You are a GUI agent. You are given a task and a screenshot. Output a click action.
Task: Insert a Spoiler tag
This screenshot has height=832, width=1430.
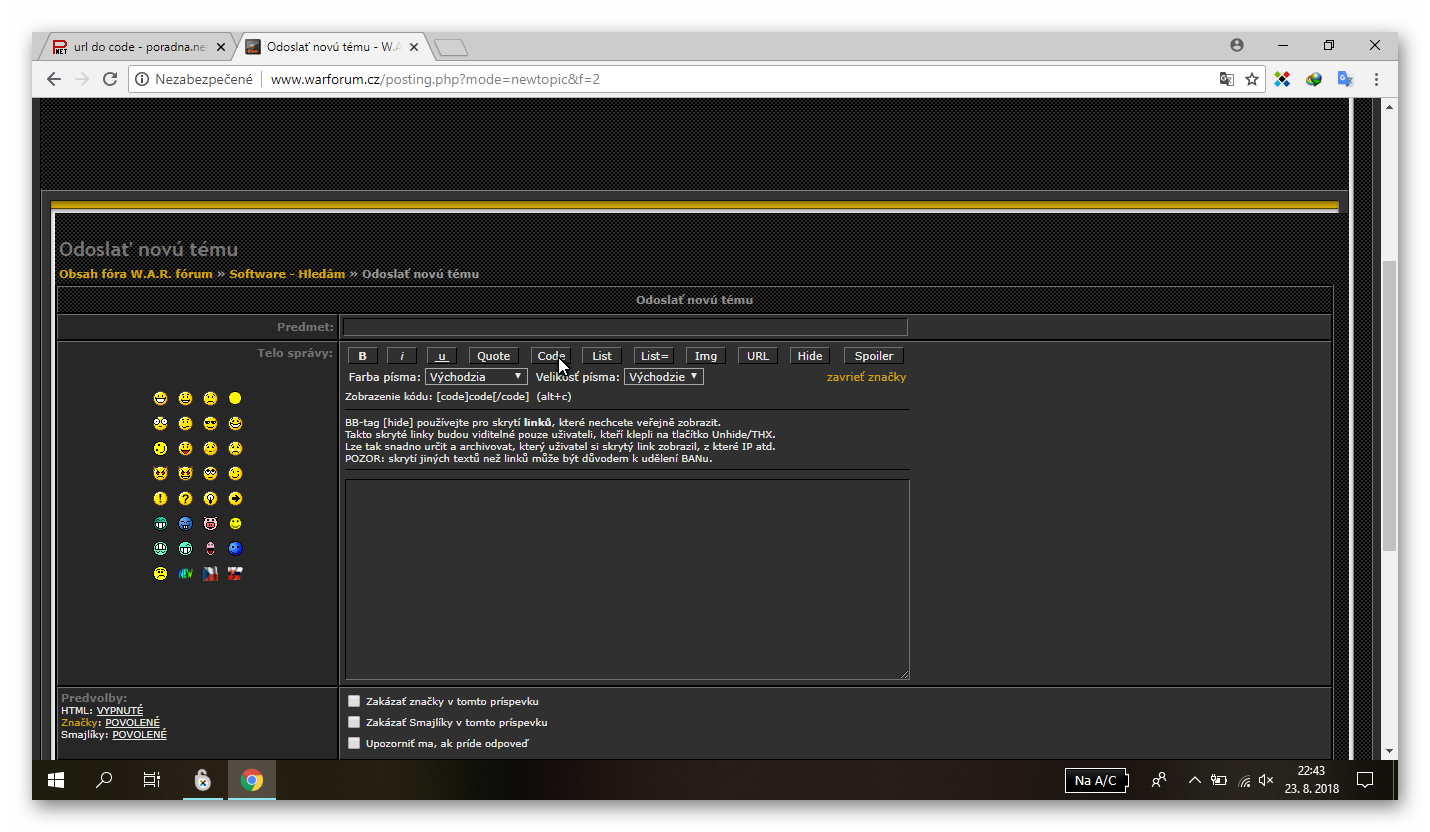point(874,356)
